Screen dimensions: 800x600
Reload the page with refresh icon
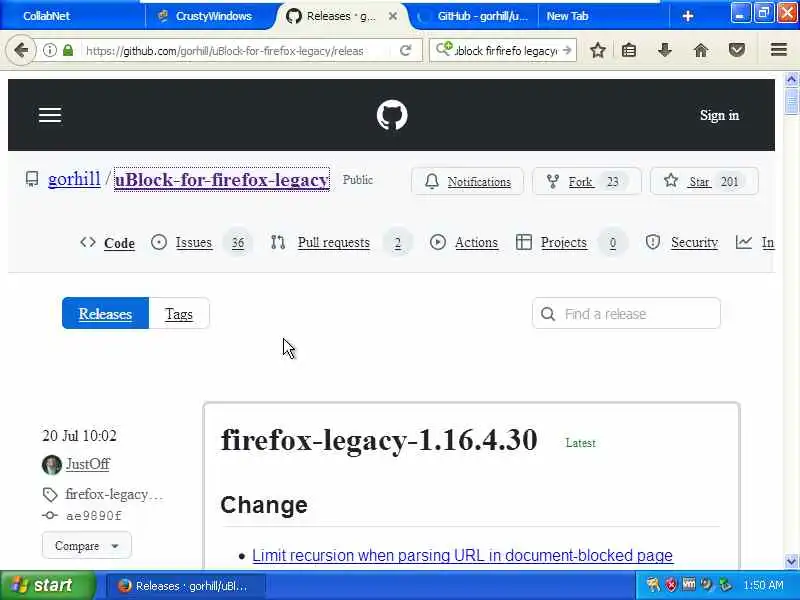pos(406,50)
